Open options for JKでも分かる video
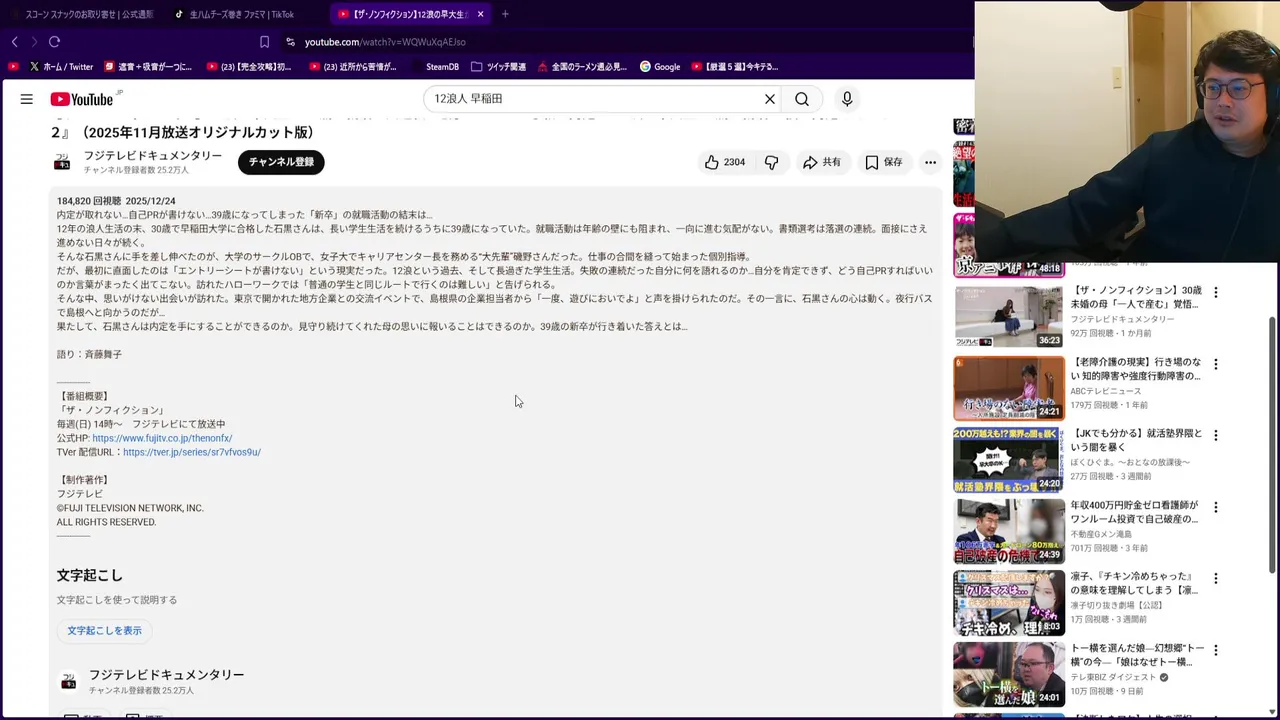Screen dimensions: 1280x720 [1216, 435]
